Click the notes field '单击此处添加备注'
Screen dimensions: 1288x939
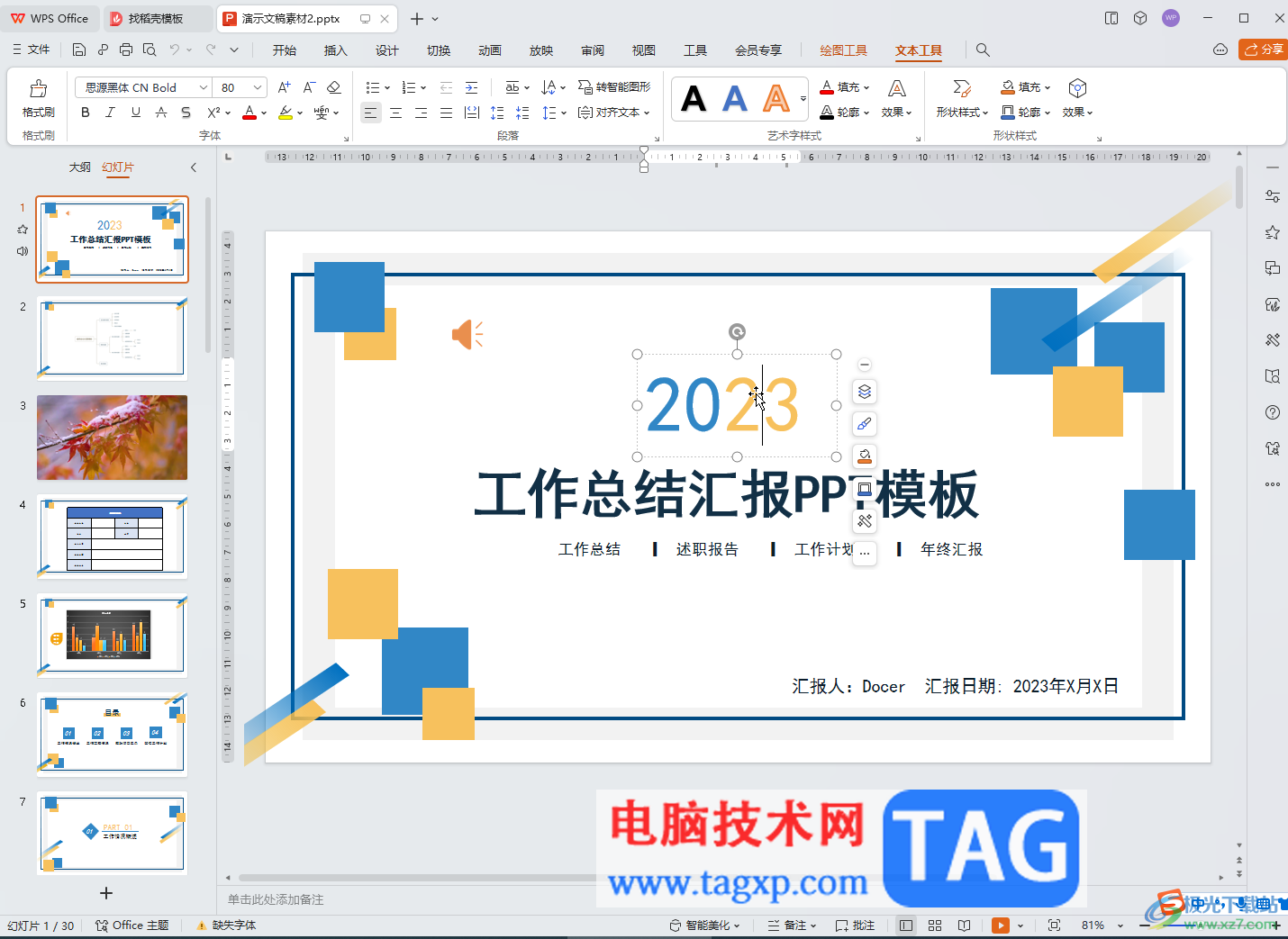click(x=276, y=899)
